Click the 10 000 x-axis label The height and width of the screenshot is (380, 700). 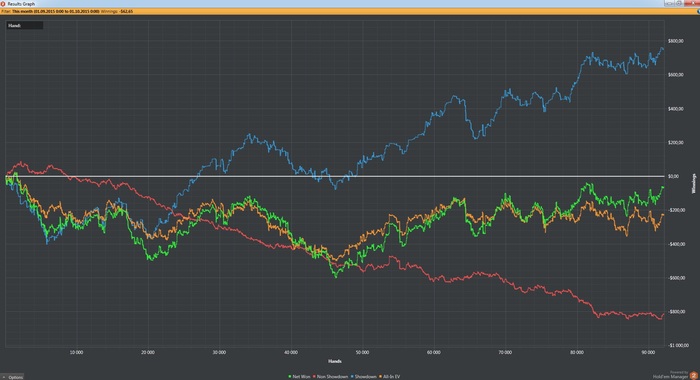(x=76, y=352)
